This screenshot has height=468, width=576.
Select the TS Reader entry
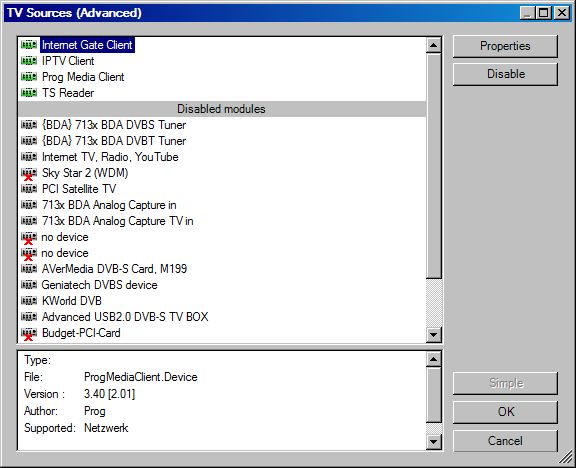pyautogui.click(x=68, y=93)
